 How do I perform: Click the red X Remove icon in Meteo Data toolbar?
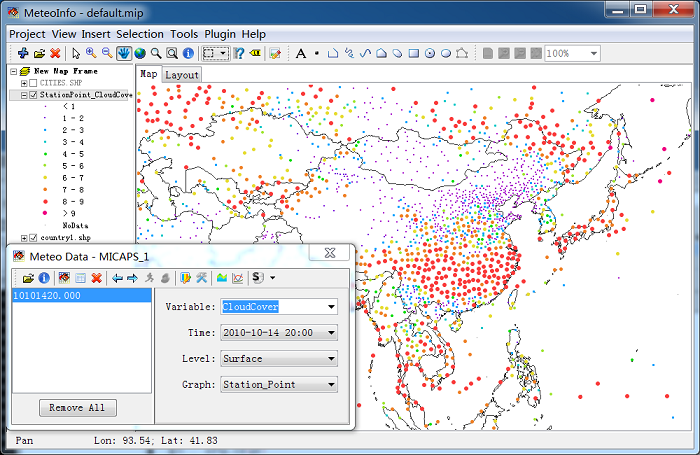tap(96, 278)
